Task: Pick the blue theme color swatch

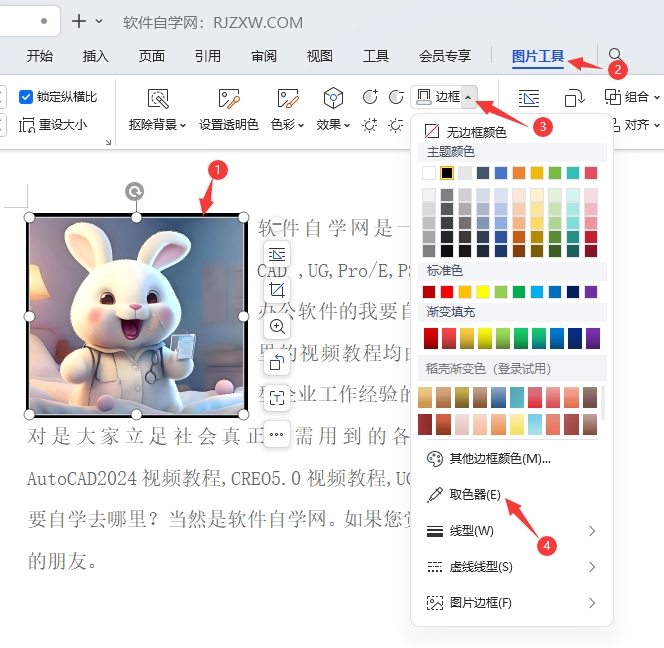Action: tap(501, 173)
